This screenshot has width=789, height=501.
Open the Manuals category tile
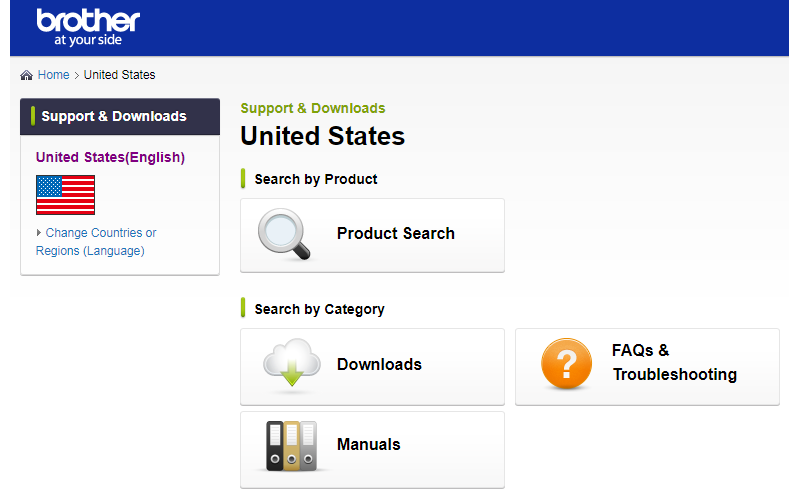pos(372,450)
